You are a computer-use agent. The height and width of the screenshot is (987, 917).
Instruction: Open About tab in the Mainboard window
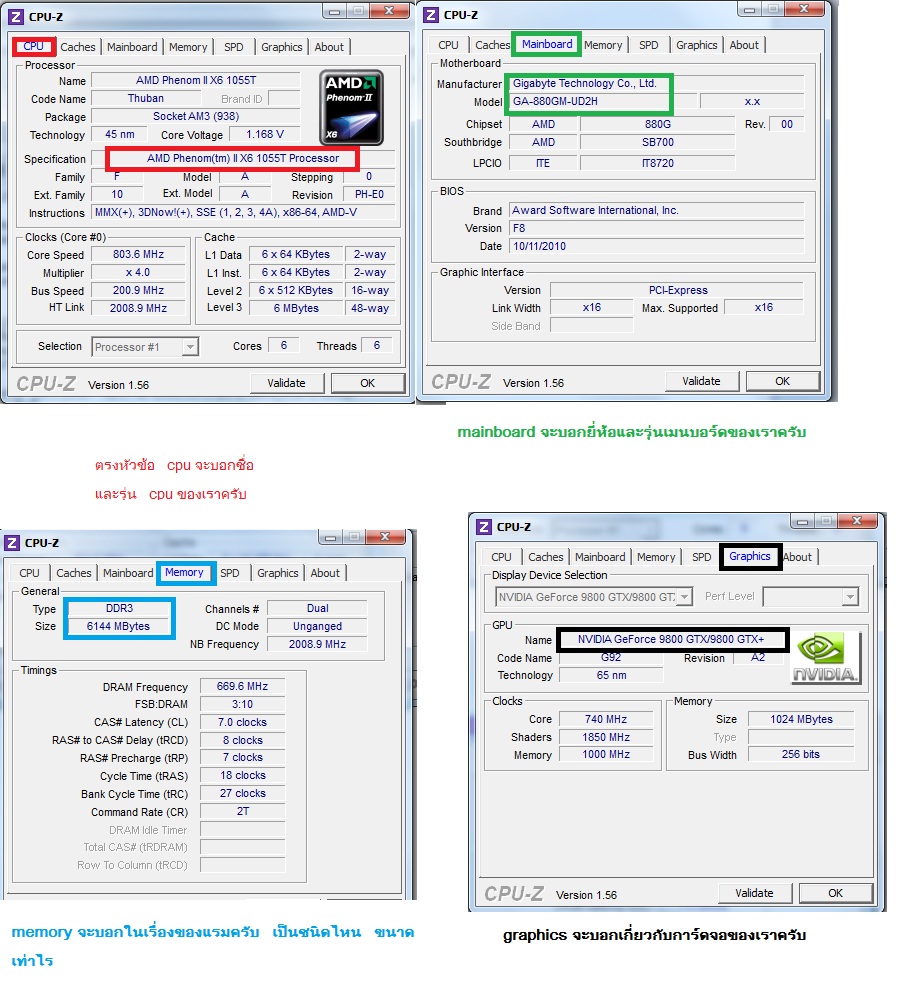tap(744, 45)
